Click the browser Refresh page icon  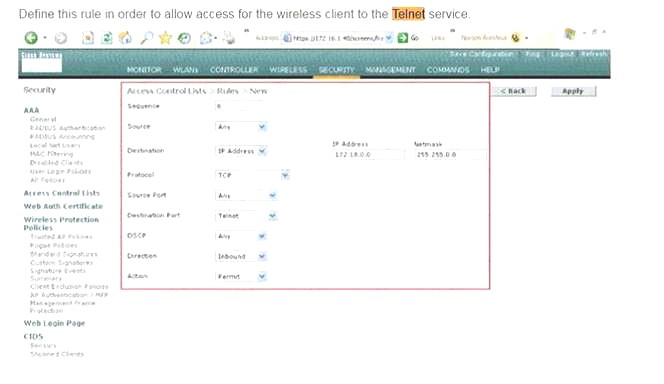point(107,38)
